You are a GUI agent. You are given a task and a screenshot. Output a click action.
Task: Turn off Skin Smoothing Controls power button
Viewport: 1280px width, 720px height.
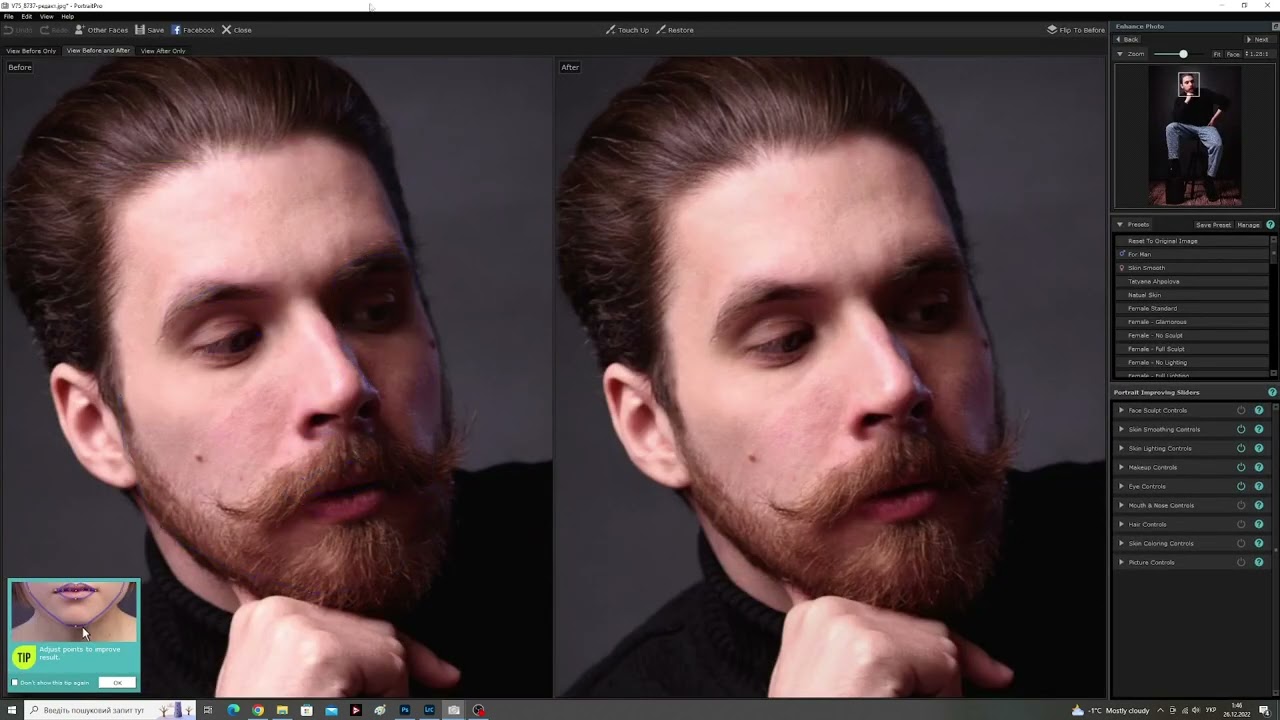click(x=1241, y=429)
